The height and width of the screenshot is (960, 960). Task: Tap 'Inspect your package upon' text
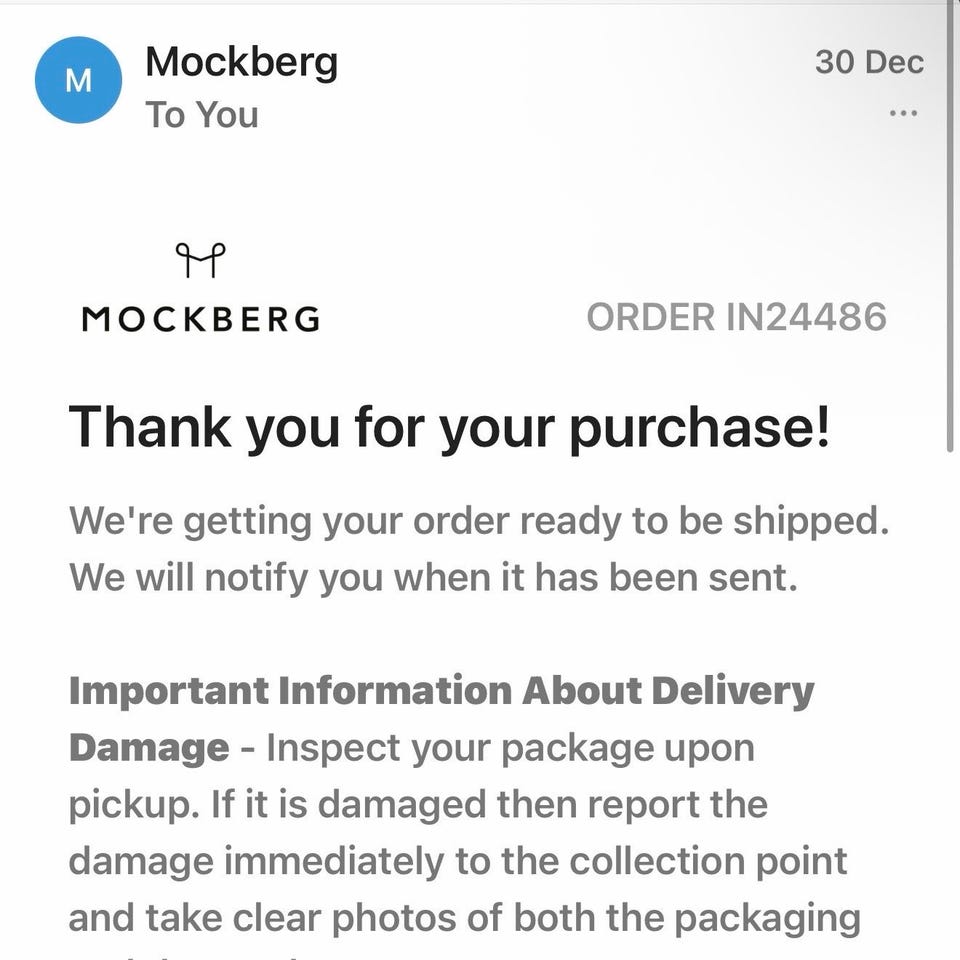[510, 748]
